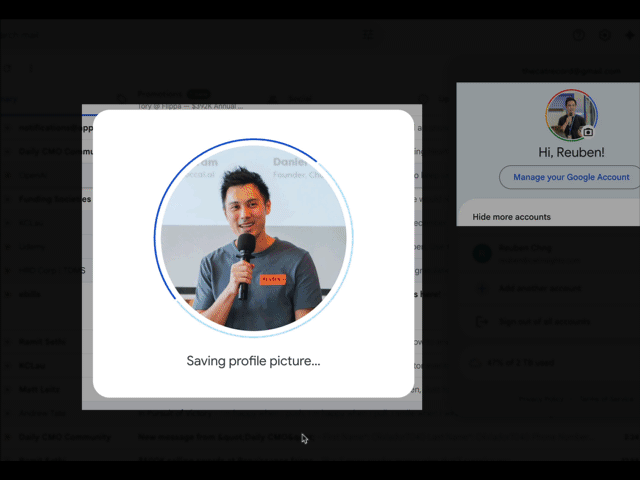640x480 pixels.
Task: Open the Gemini sparkle icon at top right
Action: (631, 35)
